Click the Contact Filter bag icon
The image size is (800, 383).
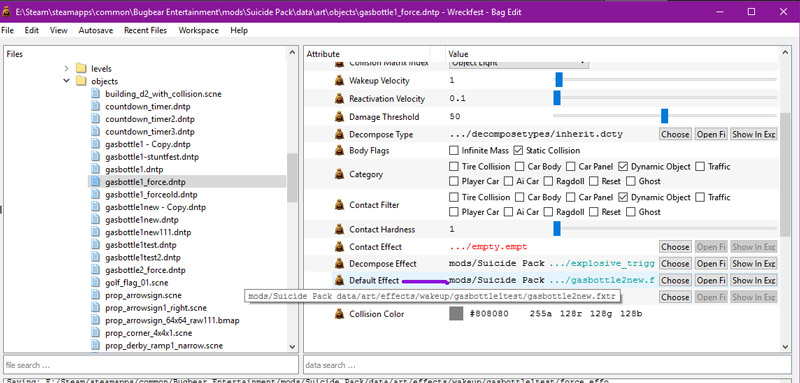(x=339, y=205)
